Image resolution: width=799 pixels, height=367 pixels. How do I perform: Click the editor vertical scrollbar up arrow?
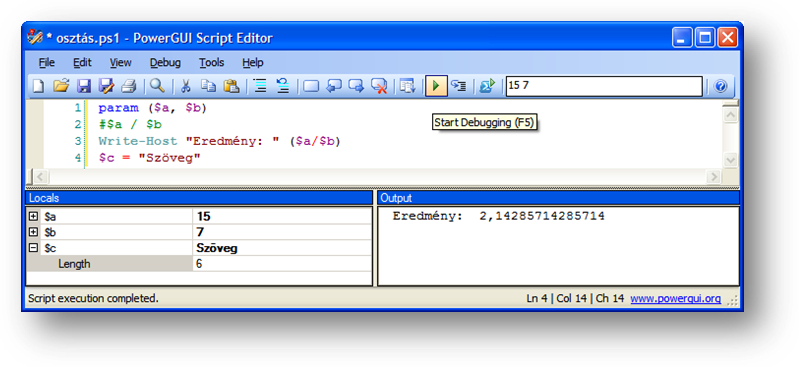point(731,116)
